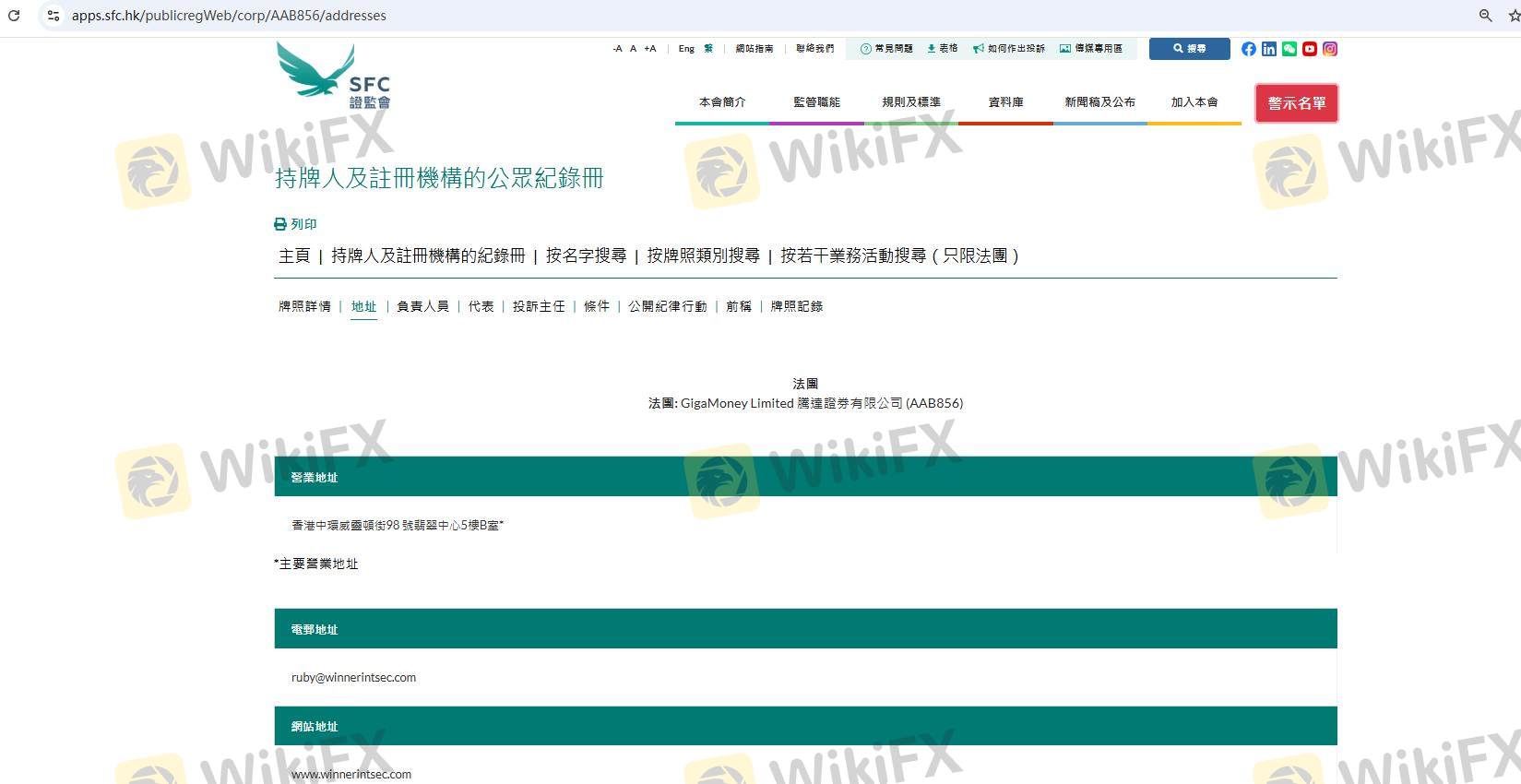This screenshot has width=1521, height=784.
Task: Reload the page with browser refresh icon
Action: pos(14,16)
